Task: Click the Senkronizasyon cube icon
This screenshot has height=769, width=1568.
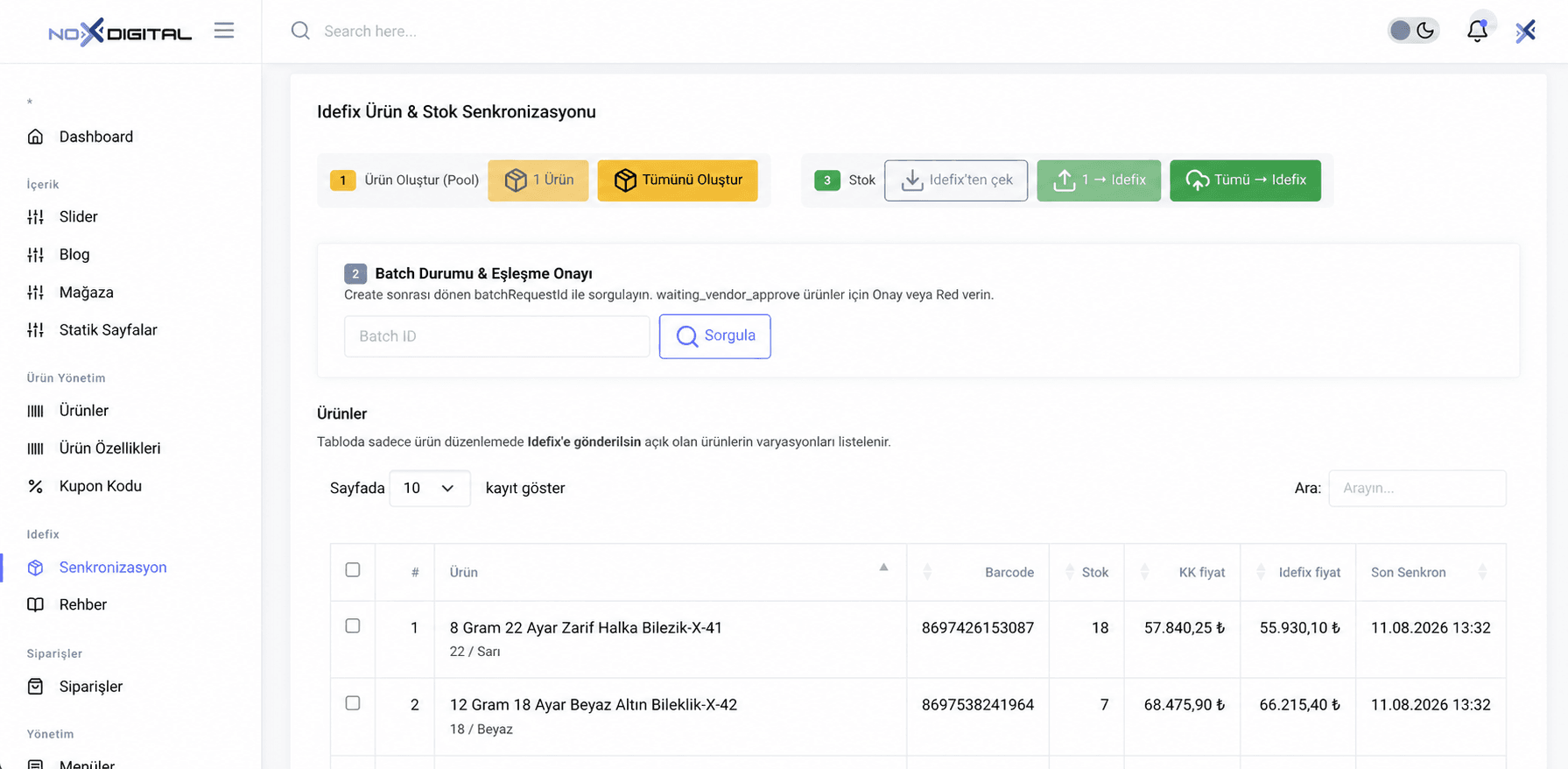Action: click(35, 567)
